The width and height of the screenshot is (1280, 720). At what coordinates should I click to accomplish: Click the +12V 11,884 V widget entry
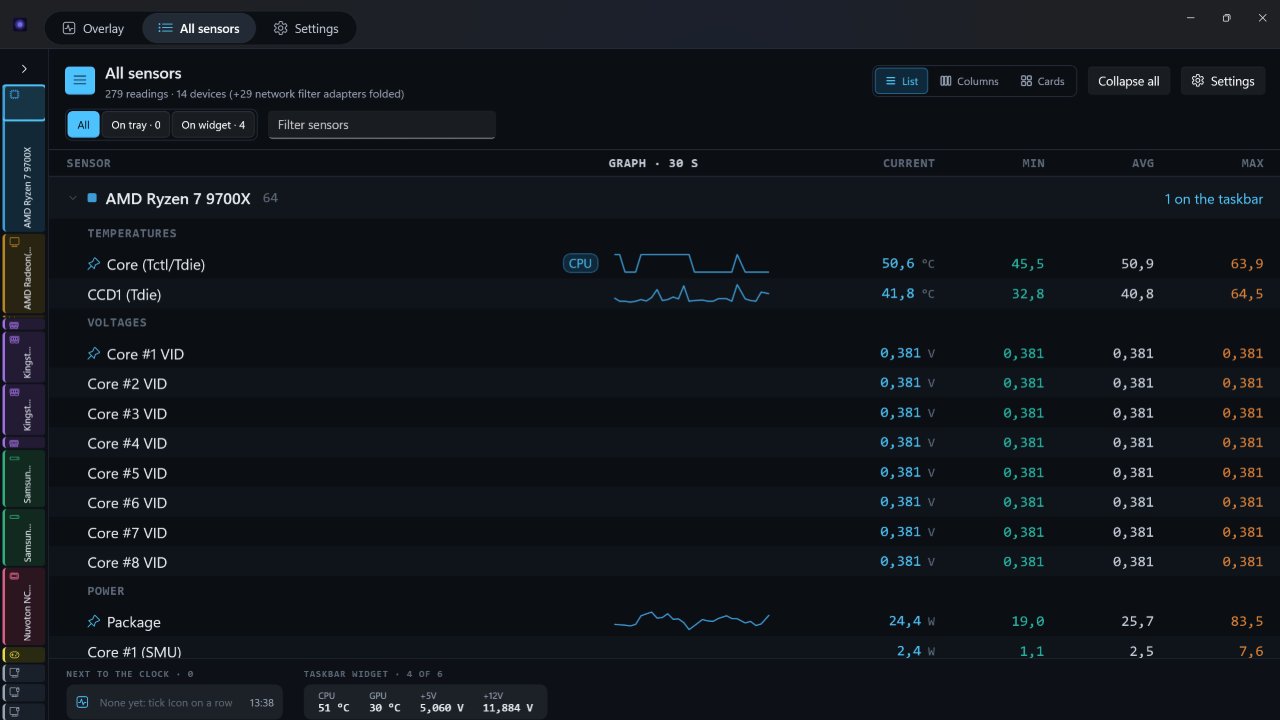click(508, 702)
